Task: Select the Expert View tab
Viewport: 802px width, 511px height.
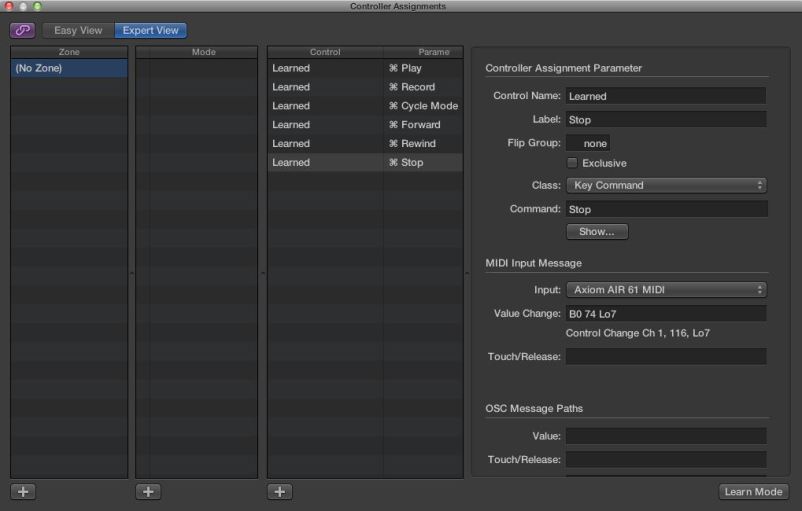Action: pos(150,30)
